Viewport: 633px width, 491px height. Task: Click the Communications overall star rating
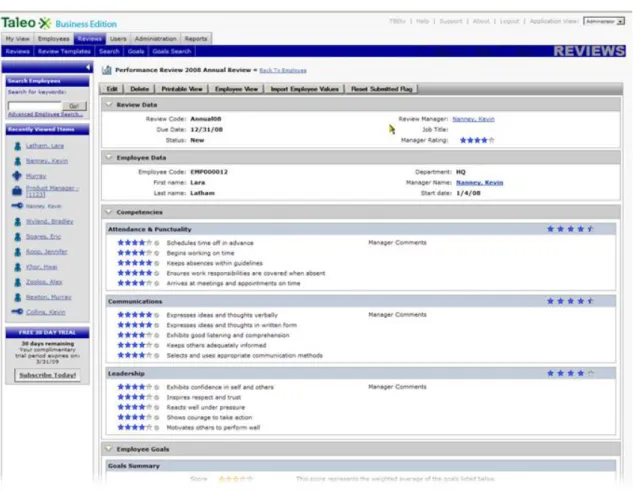pos(570,301)
